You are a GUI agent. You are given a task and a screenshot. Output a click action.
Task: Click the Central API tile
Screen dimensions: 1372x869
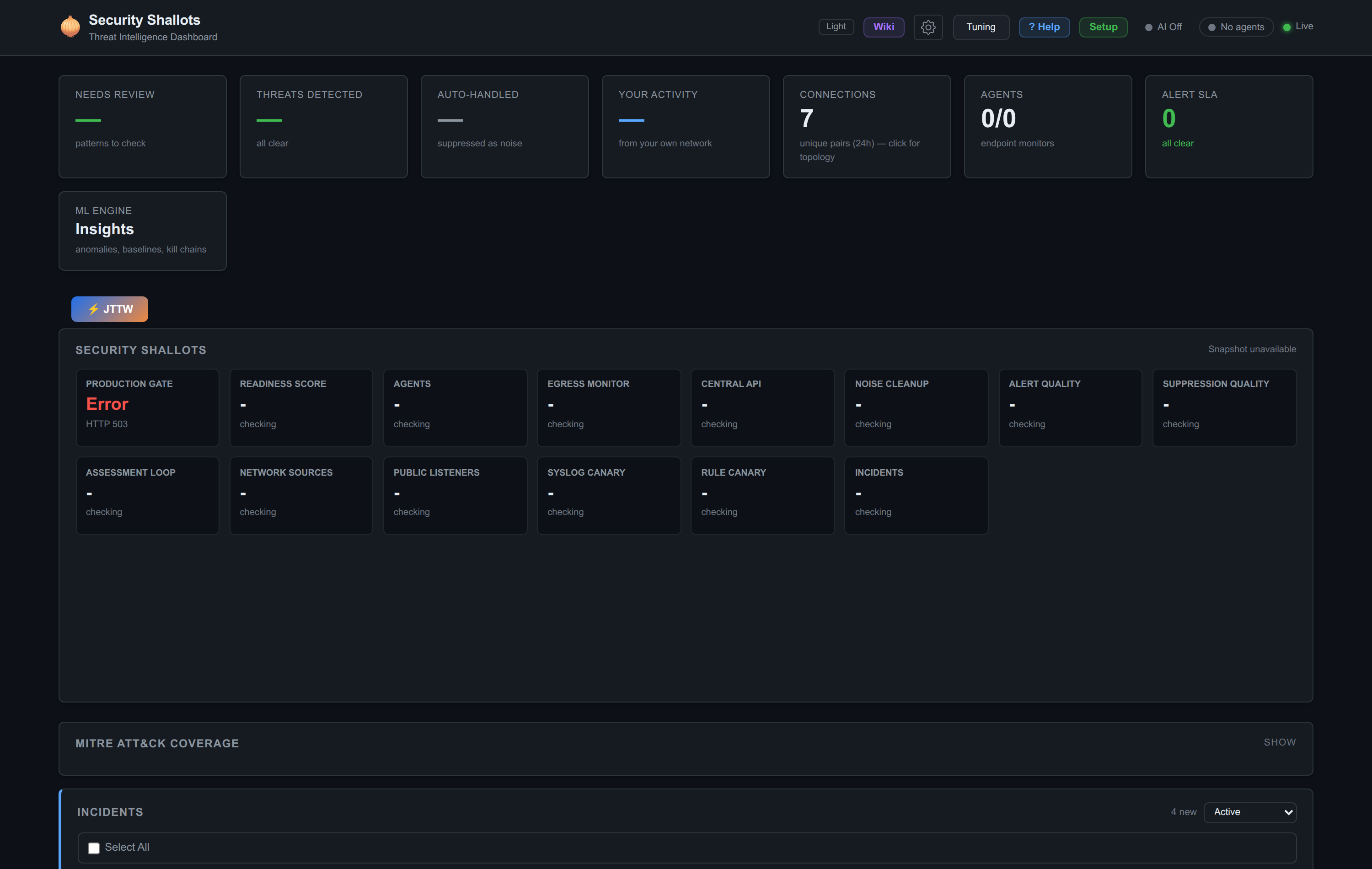763,408
